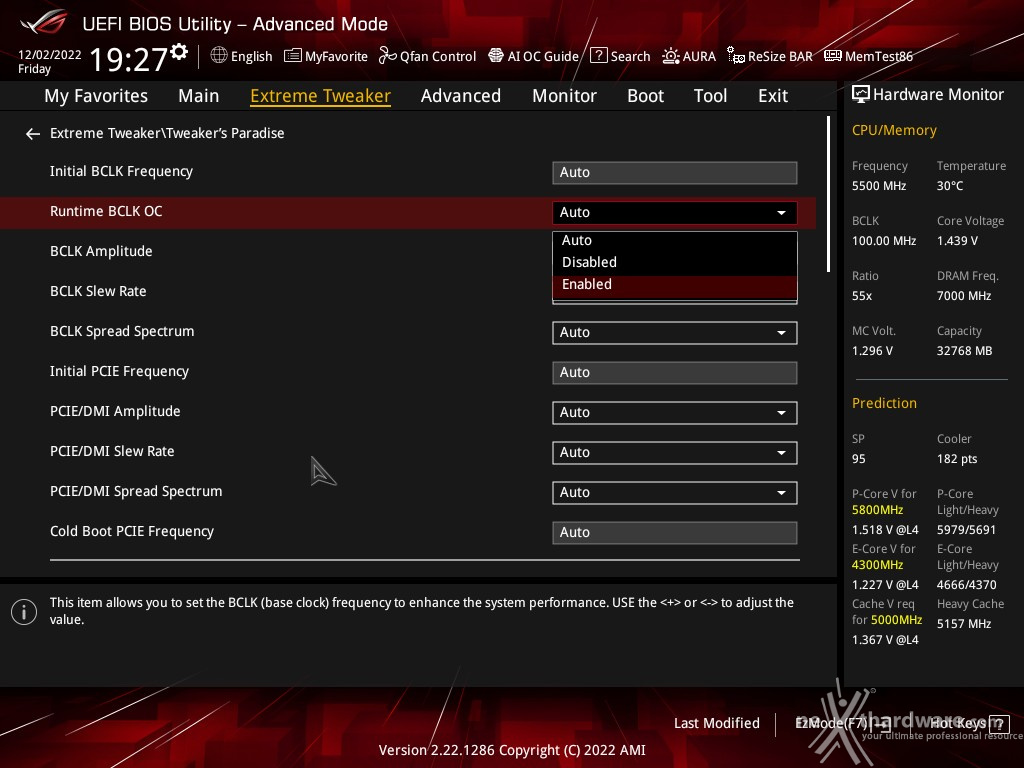Choose Disabled in the Runtime BCLK OC list
The height and width of the screenshot is (768, 1024).
pos(675,262)
